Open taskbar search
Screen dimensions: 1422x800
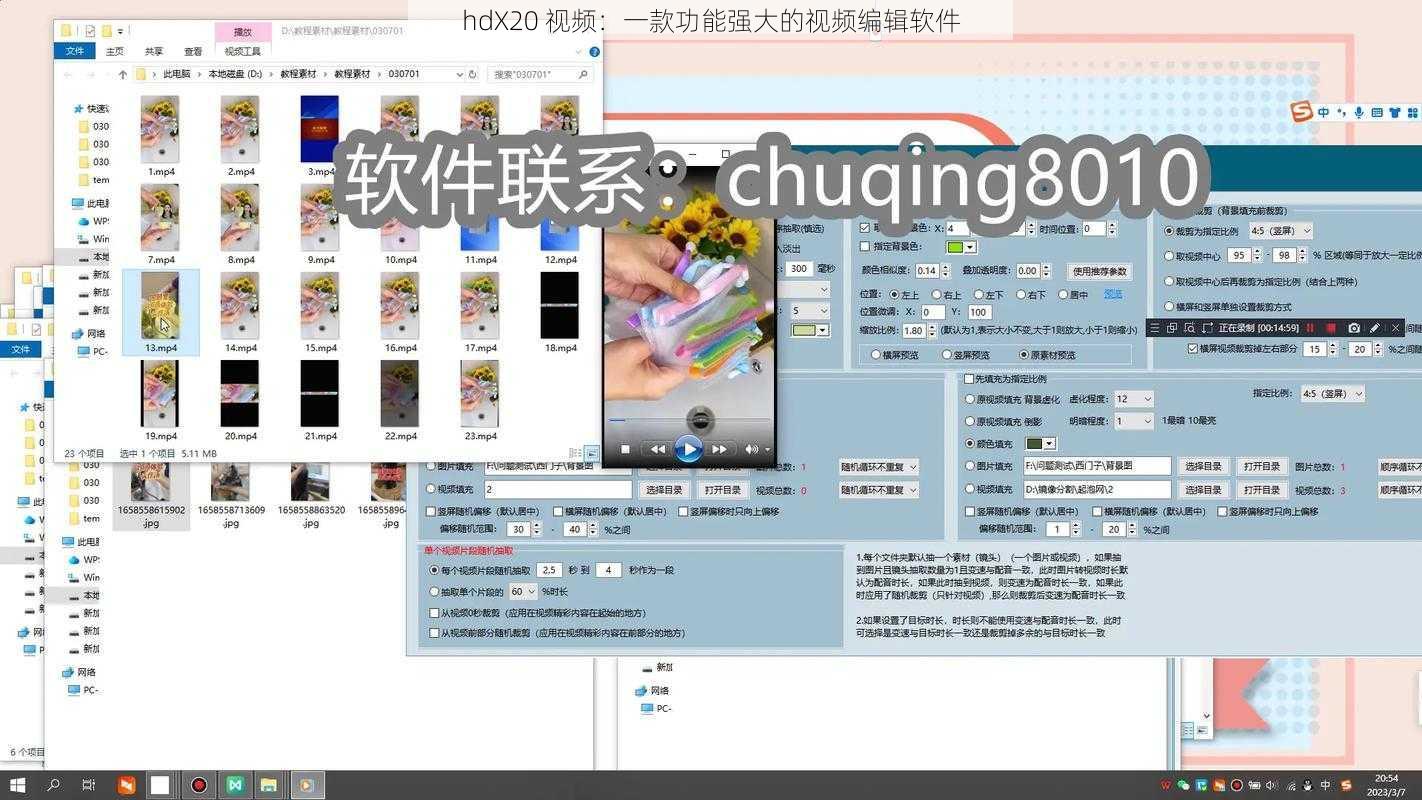click(54, 785)
